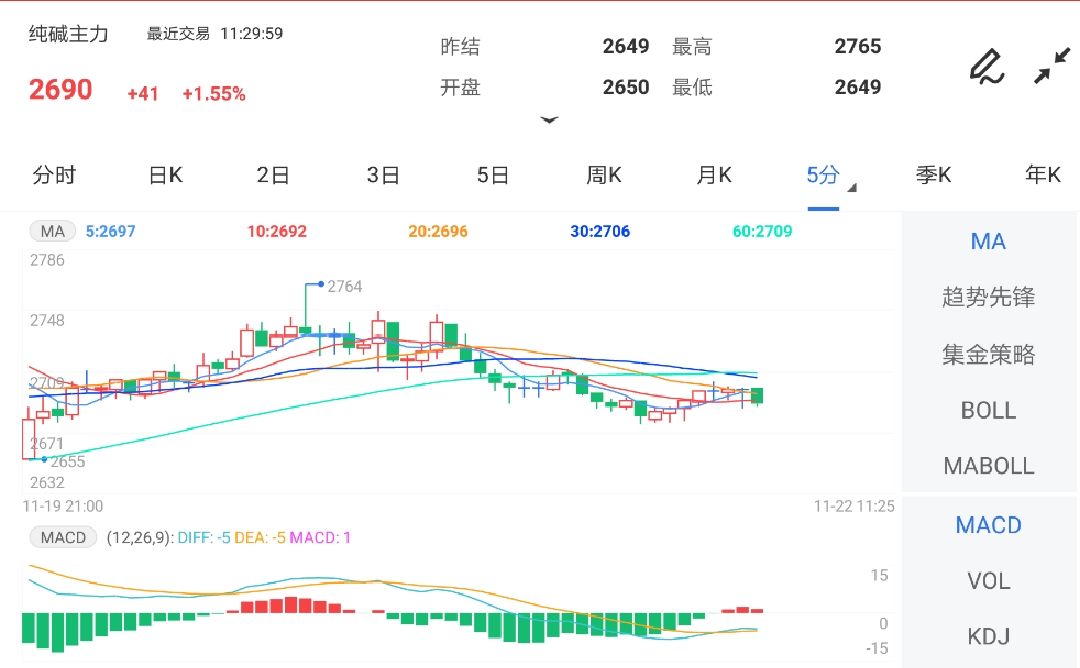Open the 季K chart tab

click(x=933, y=175)
